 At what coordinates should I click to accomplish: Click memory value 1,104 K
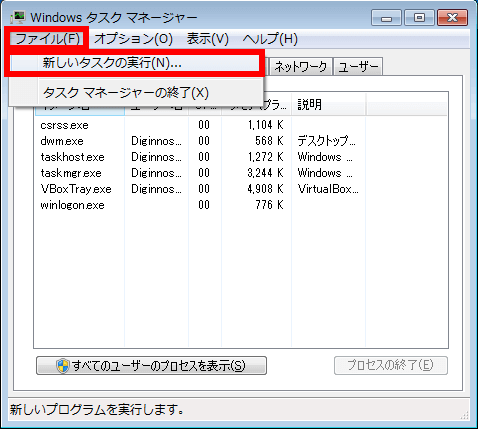click(x=266, y=125)
